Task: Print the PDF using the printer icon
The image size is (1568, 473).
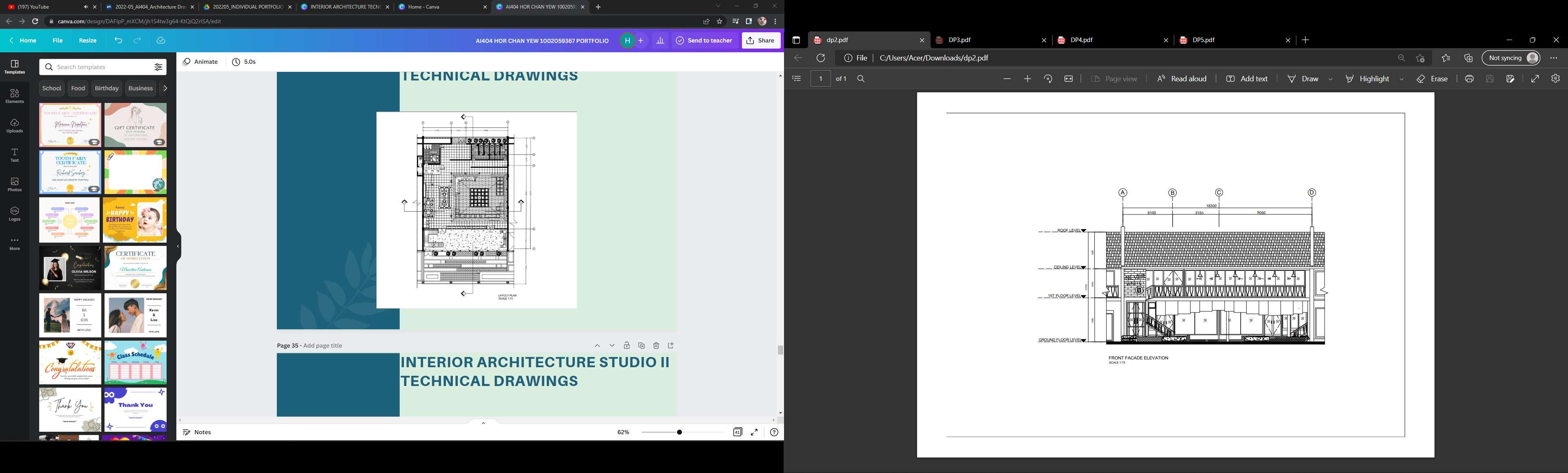Action: pyautogui.click(x=1469, y=79)
